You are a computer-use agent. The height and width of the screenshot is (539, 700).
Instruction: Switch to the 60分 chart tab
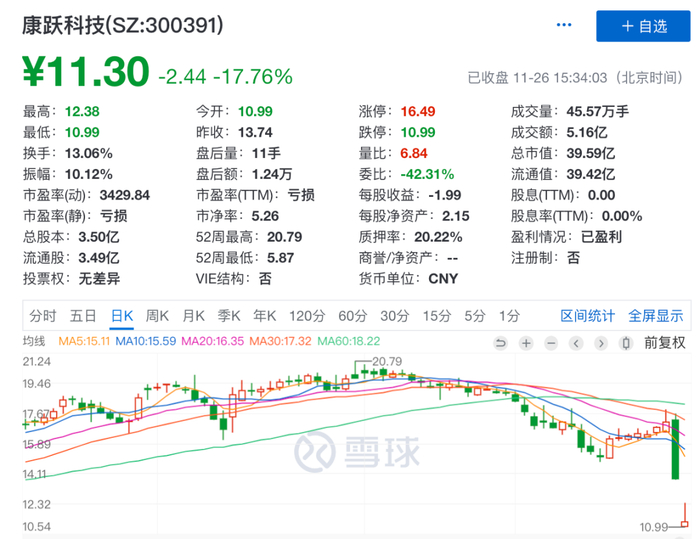tap(353, 316)
